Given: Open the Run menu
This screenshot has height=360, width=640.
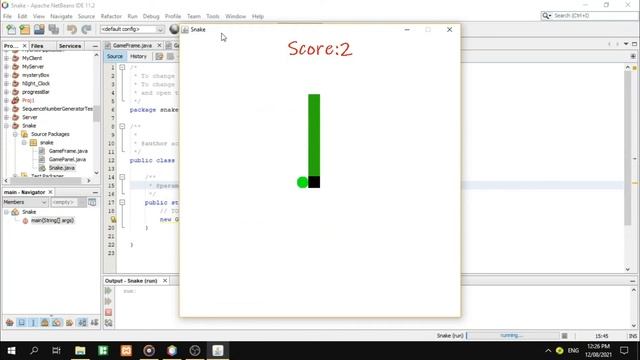Looking at the screenshot, I should (x=132, y=16).
